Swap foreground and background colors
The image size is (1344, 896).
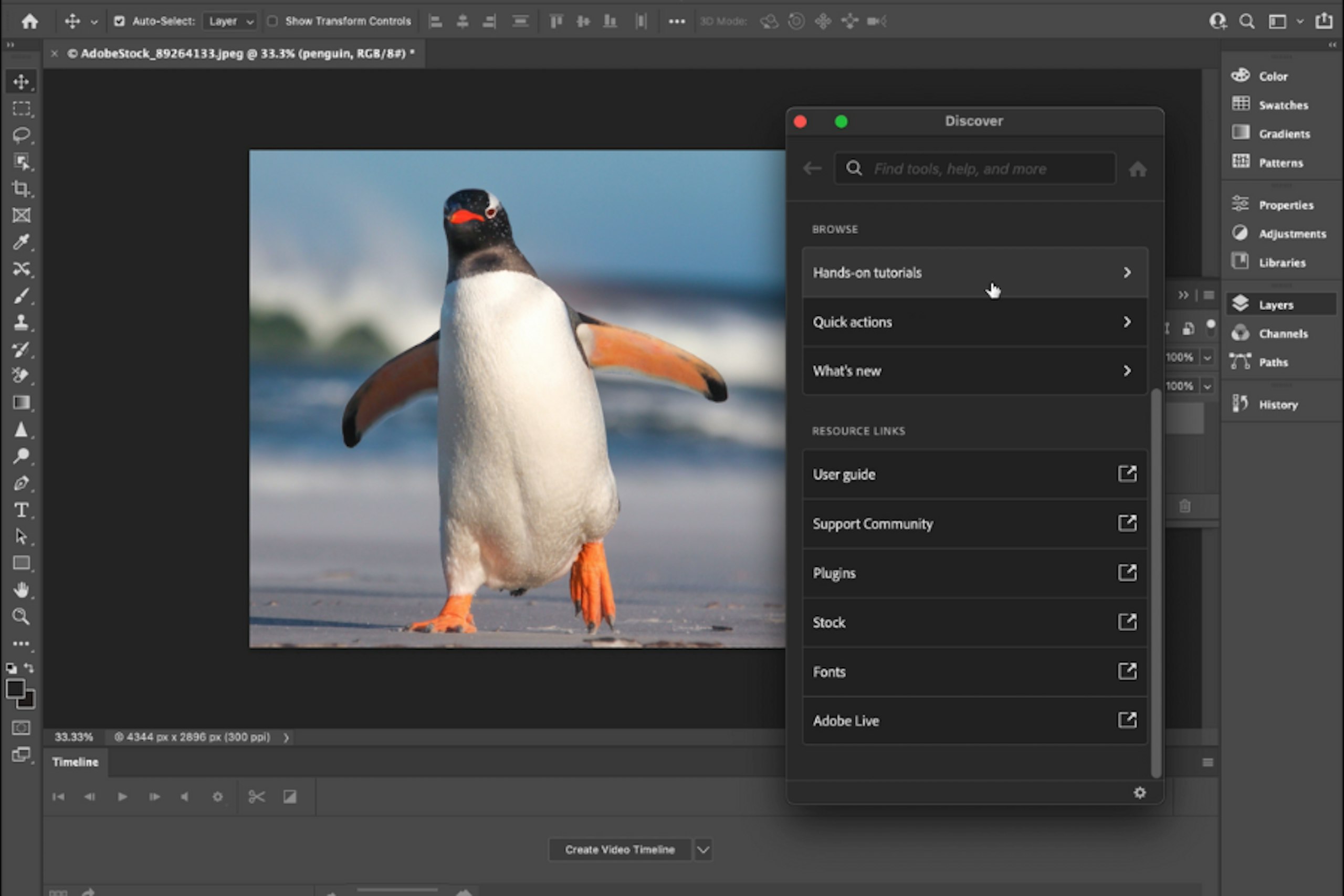[29, 668]
